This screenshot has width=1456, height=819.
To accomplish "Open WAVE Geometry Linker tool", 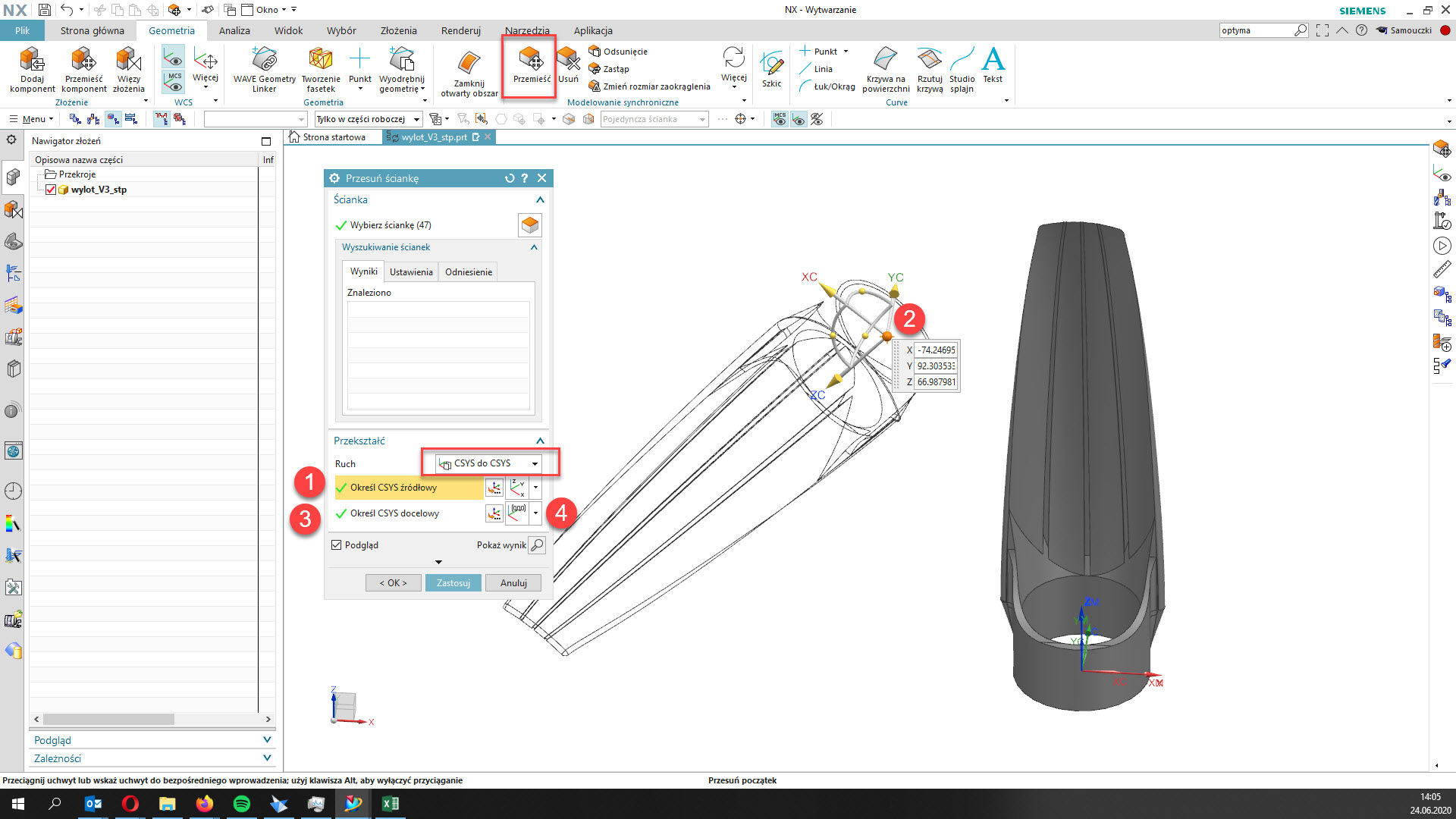I will pos(264,61).
